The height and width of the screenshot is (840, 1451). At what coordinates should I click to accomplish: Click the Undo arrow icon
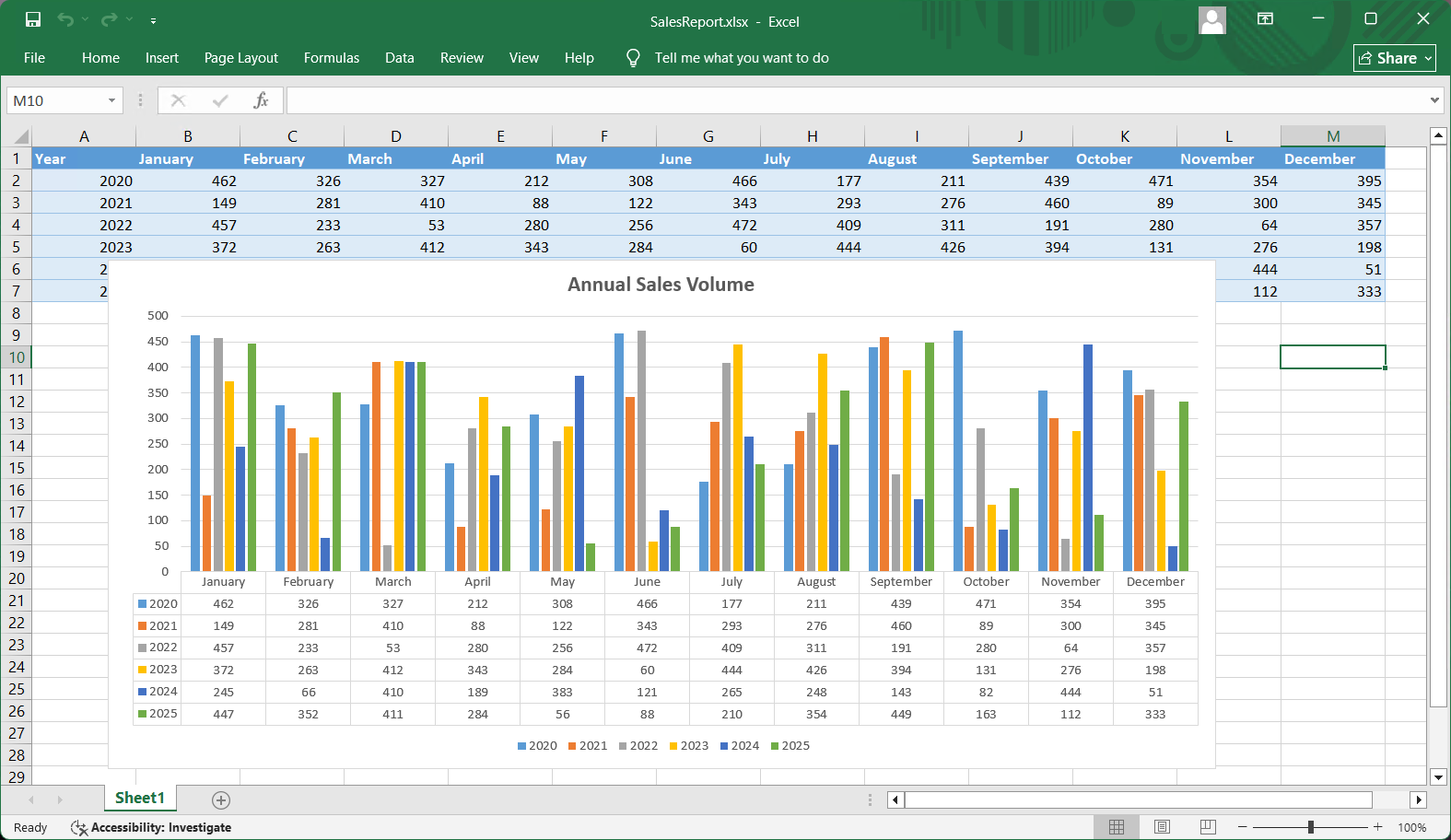point(65,19)
